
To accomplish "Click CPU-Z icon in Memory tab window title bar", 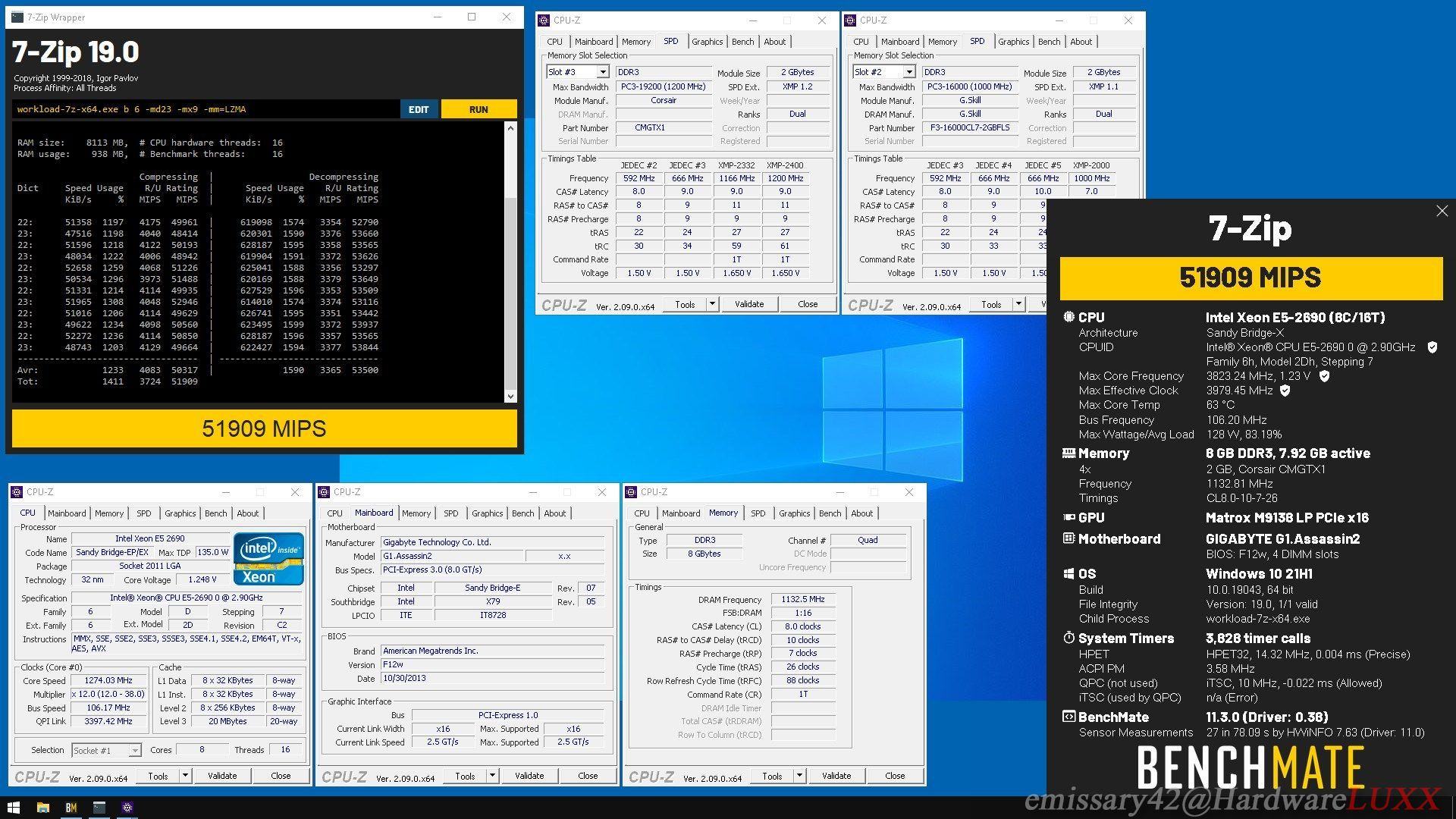I will [x=631, y=492].
